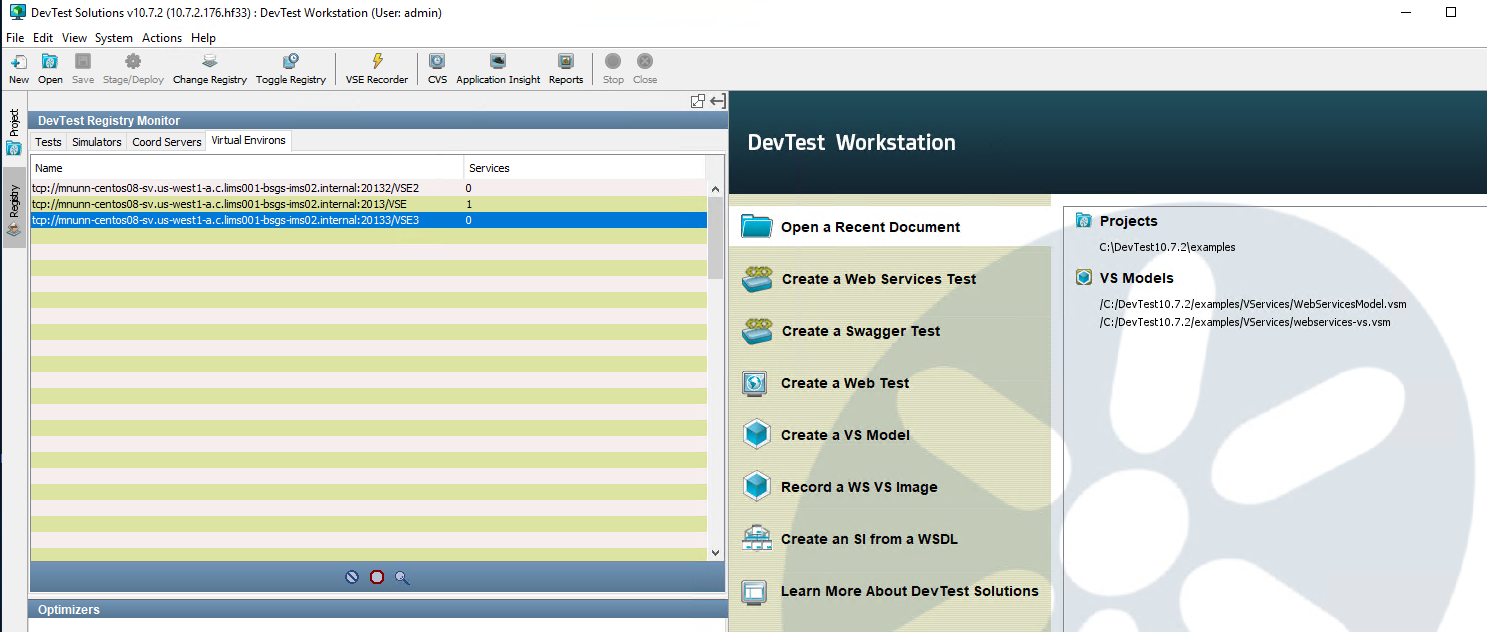
Task: Click the New toolbar icon
Action: [18, 68]
